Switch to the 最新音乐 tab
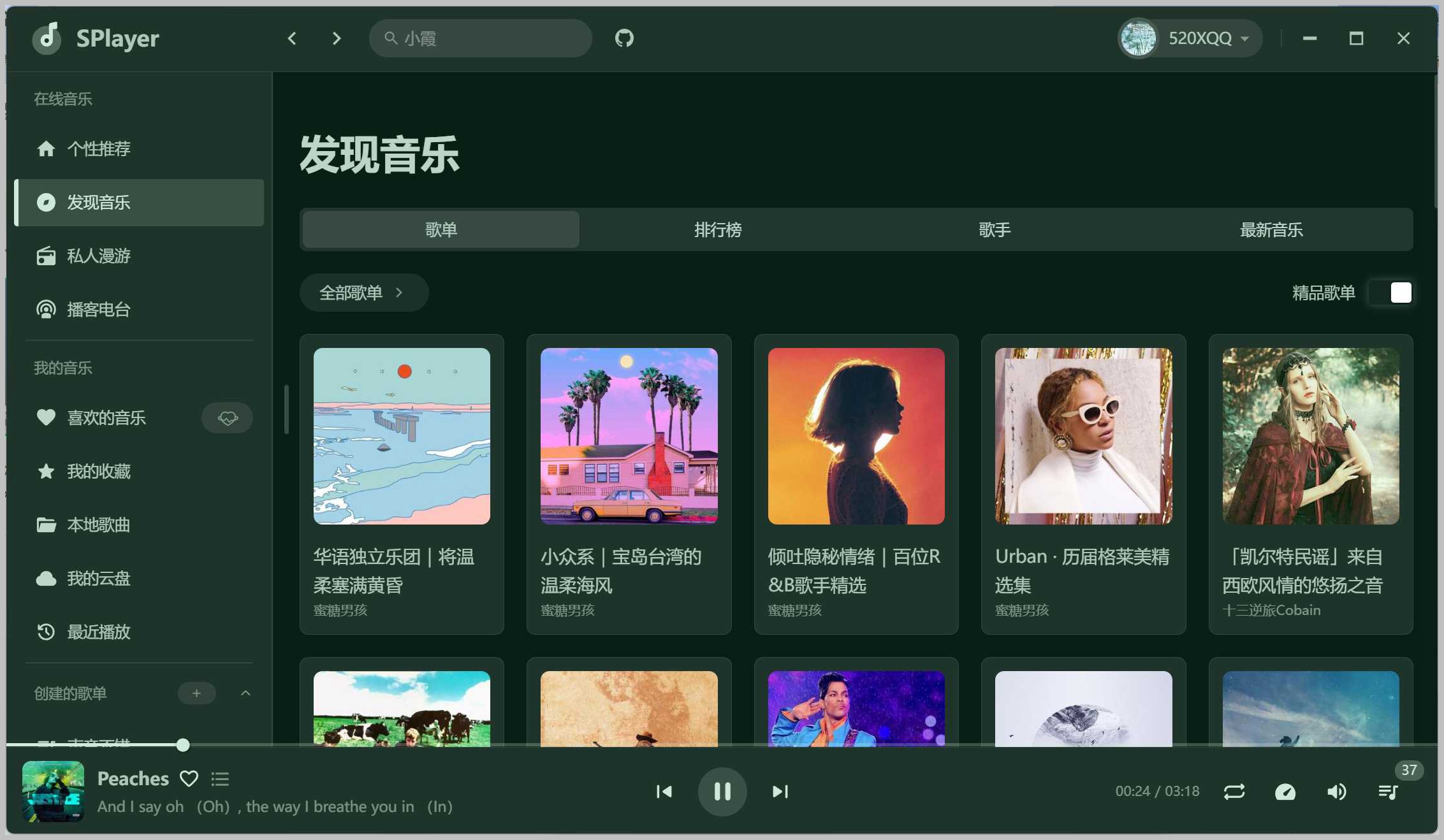The image size is (1444, 840). (x=1271, y=229)
